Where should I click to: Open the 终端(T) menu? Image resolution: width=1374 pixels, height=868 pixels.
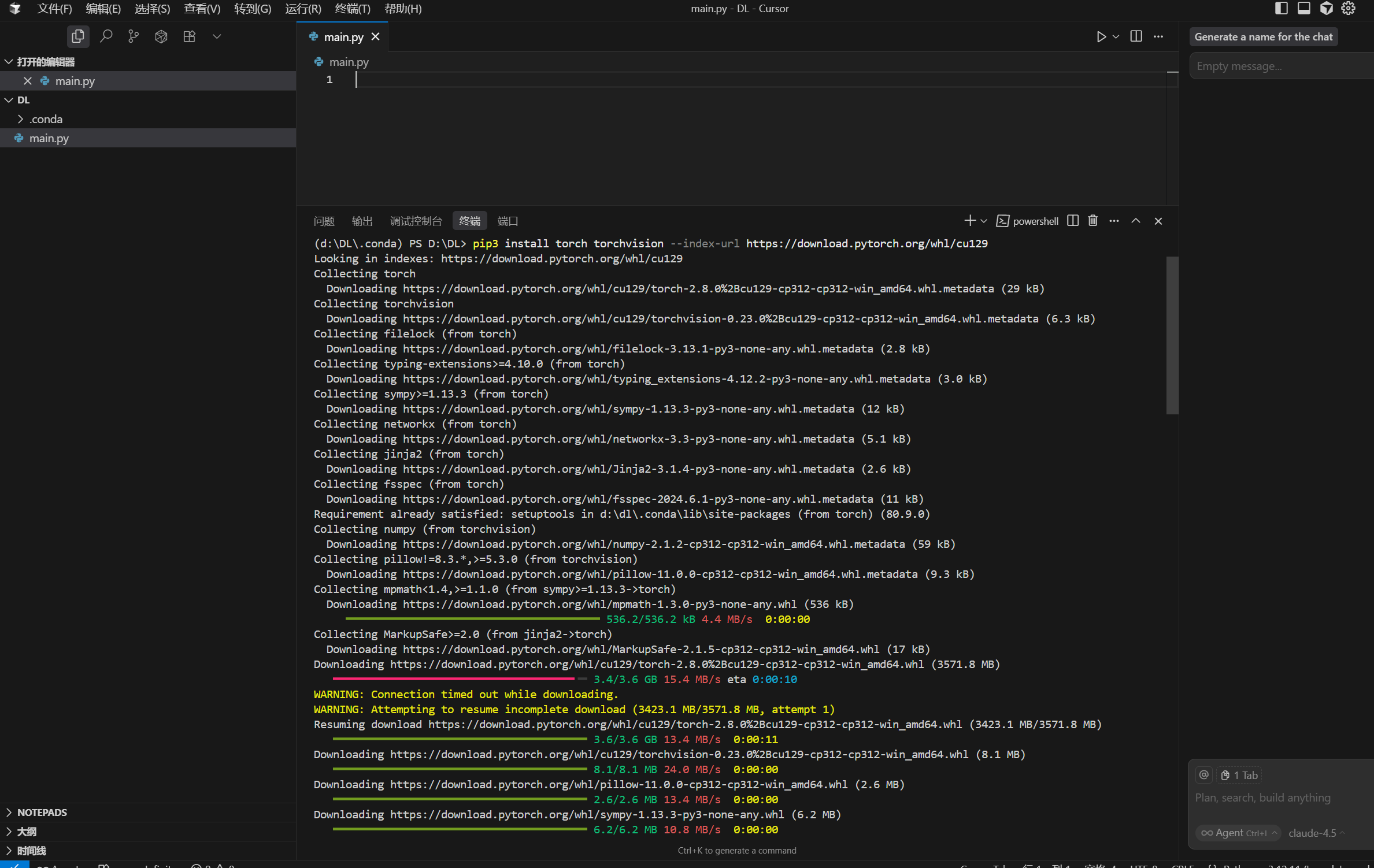click(352, 9)
